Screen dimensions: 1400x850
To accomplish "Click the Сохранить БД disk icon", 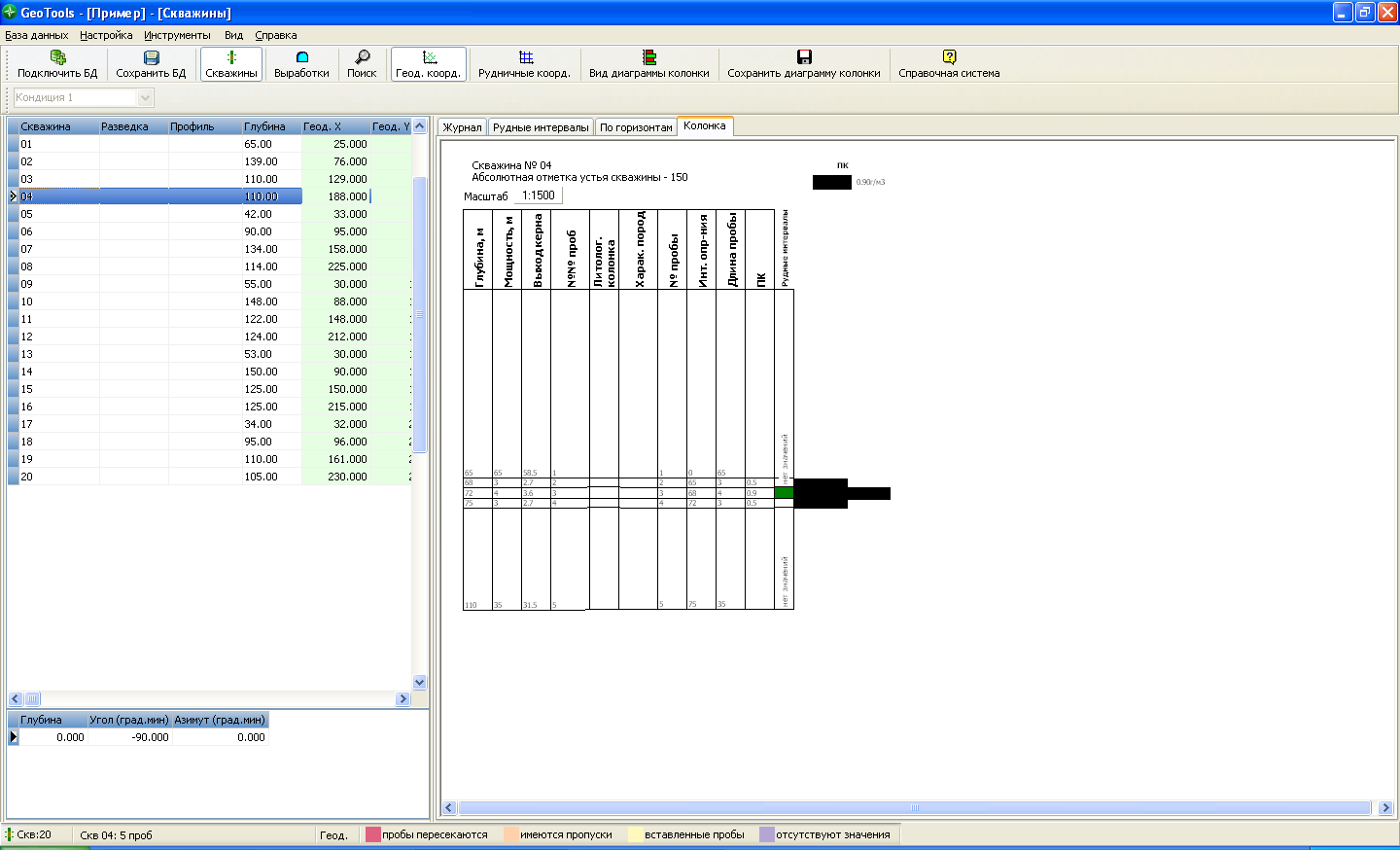I will pyautogui.click(x=151, y=57).
